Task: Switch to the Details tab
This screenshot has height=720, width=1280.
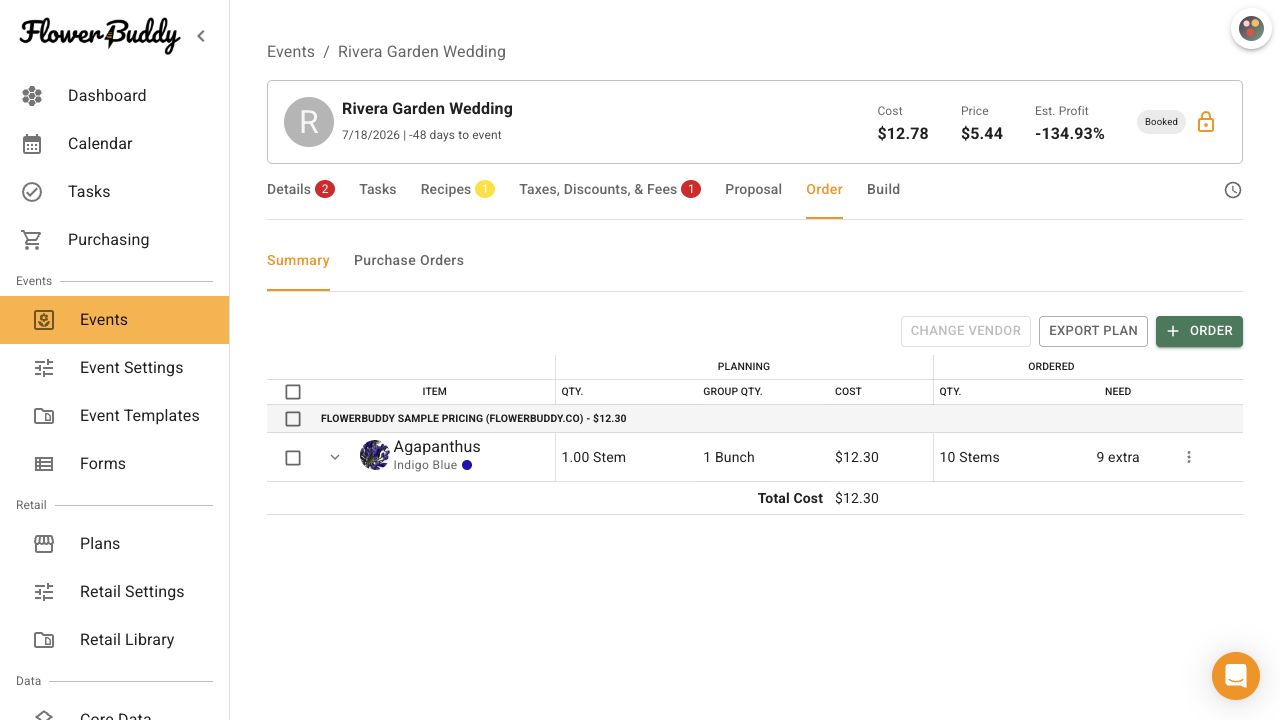Action: pos(300,189)
